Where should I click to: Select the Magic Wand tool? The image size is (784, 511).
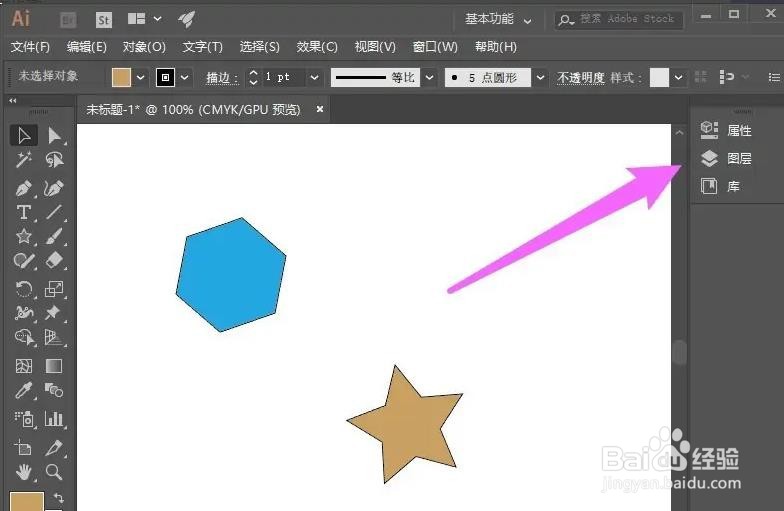point(24,160)
